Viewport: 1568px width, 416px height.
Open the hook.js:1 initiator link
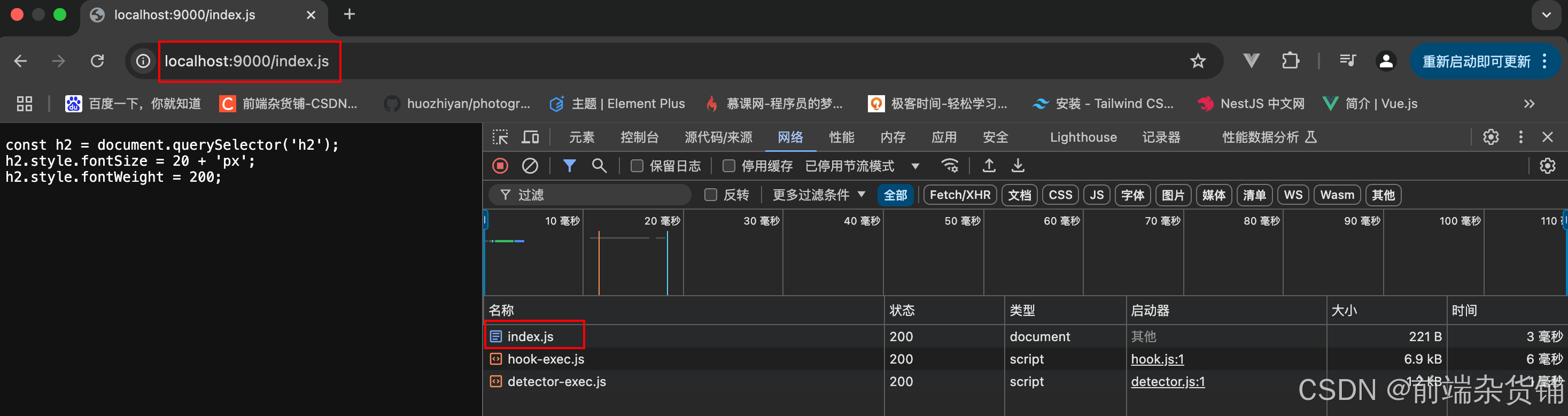[1157, 359]
